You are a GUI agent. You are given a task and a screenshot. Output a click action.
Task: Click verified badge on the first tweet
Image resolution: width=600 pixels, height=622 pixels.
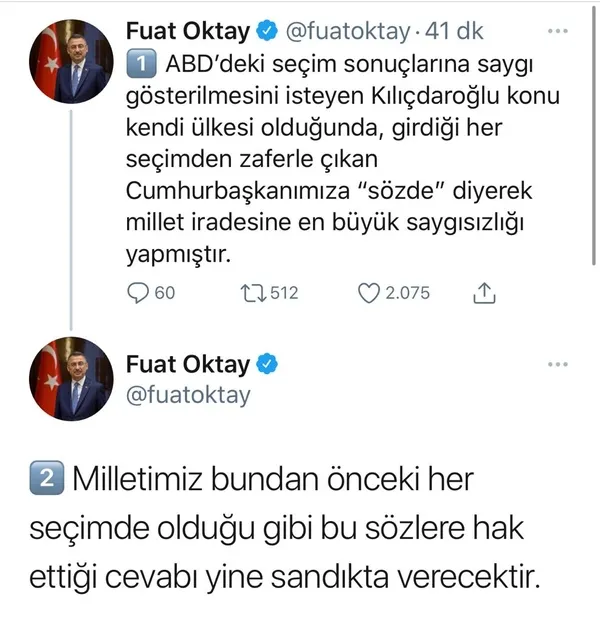click(x=268, y=32)
